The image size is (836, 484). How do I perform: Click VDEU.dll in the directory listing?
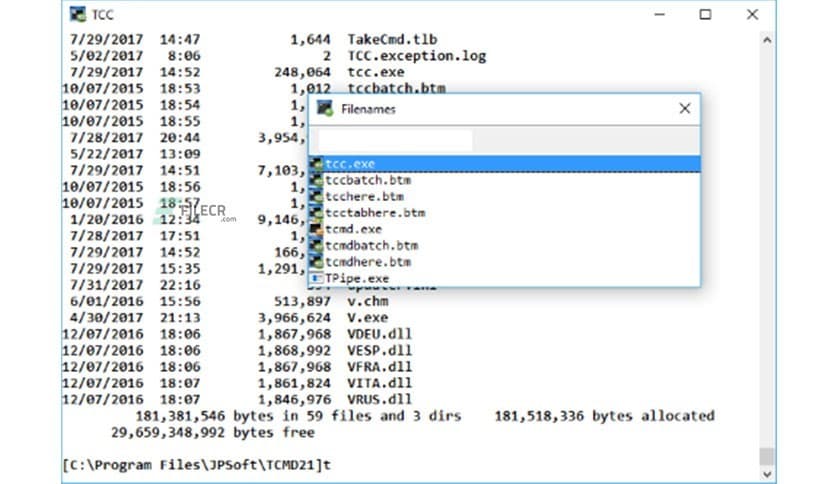(x=380, y=334)
